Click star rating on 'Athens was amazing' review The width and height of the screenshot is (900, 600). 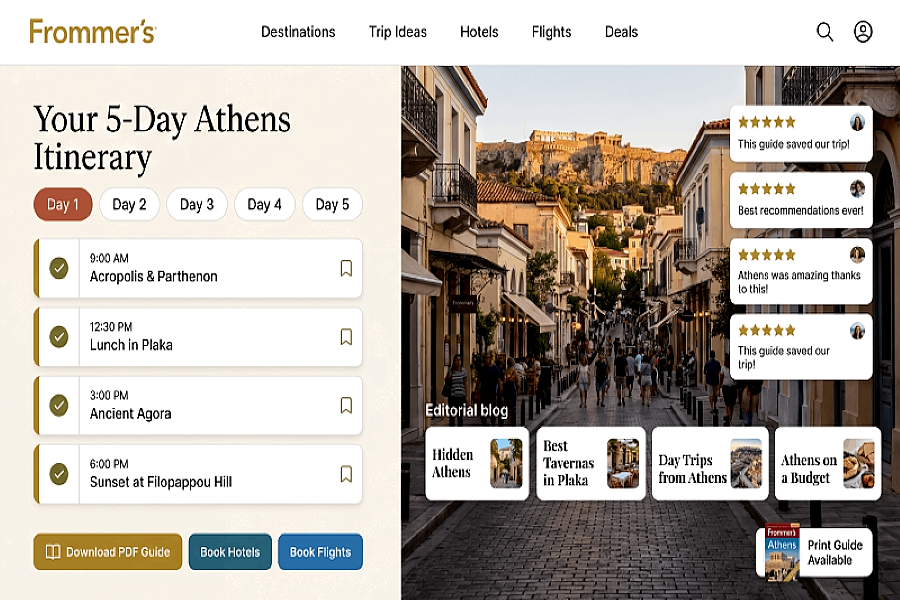point(767,255)
